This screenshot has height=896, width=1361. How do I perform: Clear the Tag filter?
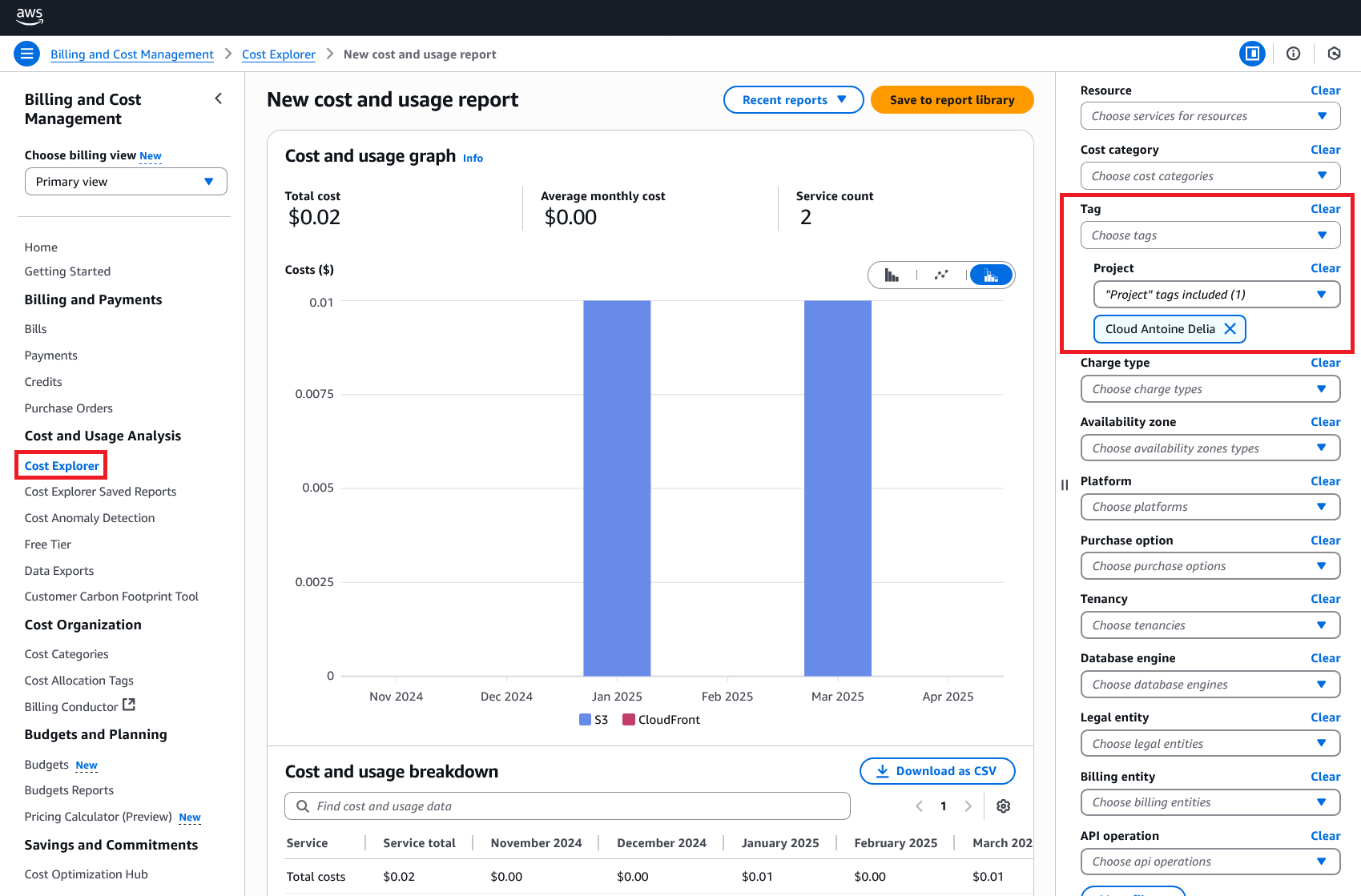(1326, 209)
